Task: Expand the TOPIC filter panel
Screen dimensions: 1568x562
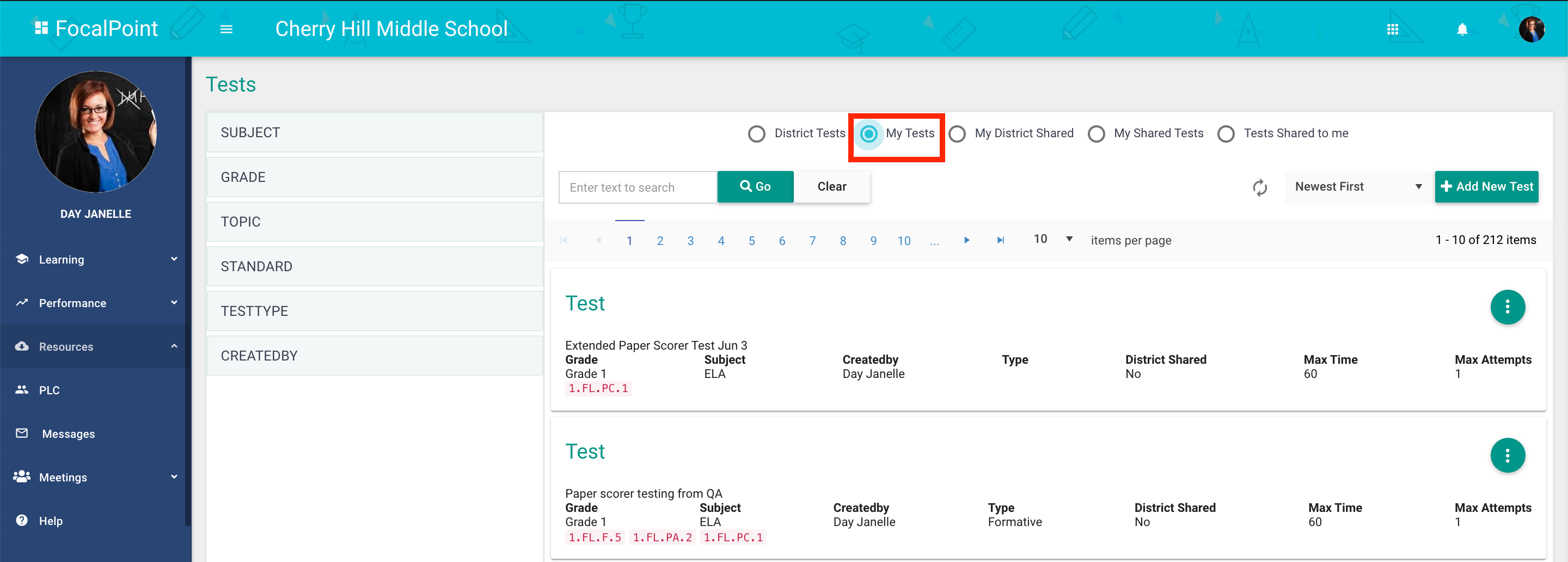Action: (x=375, y=222)
